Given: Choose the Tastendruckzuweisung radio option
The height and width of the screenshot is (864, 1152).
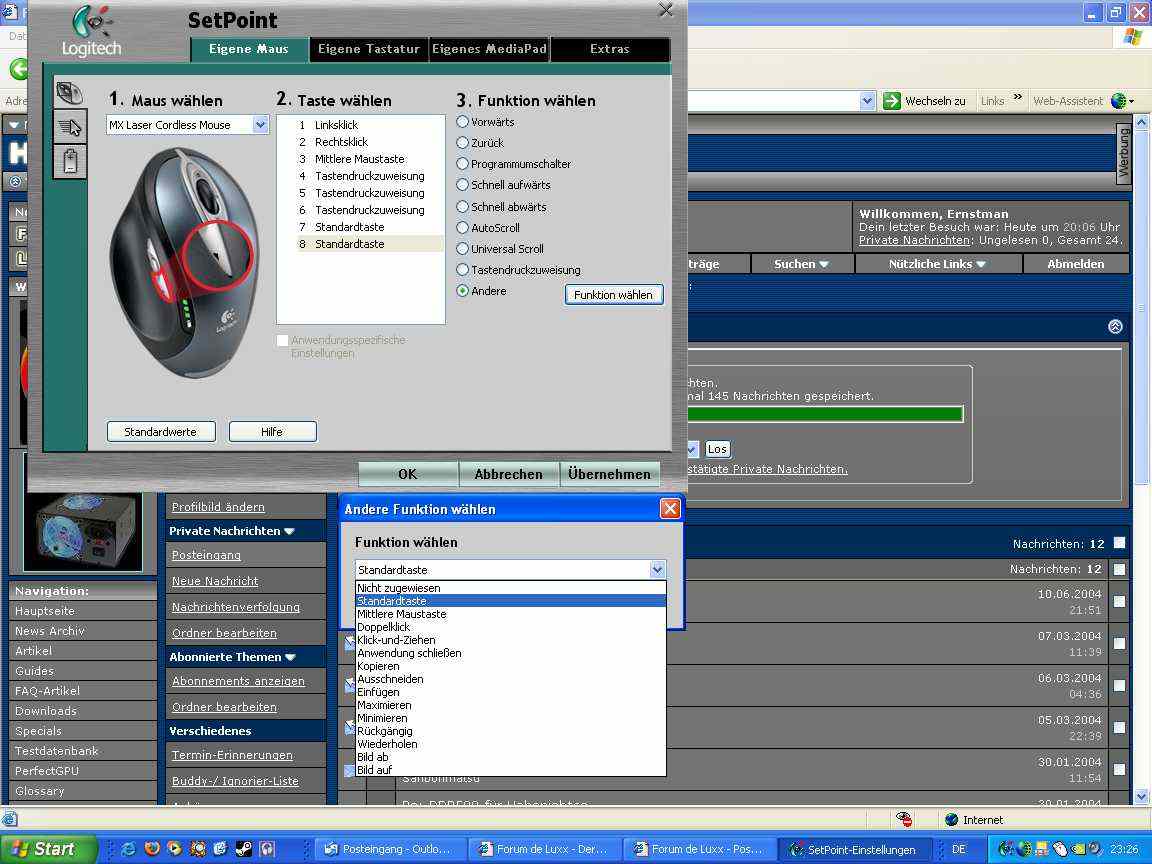Looking at the screenshot, I should point(463,270).
